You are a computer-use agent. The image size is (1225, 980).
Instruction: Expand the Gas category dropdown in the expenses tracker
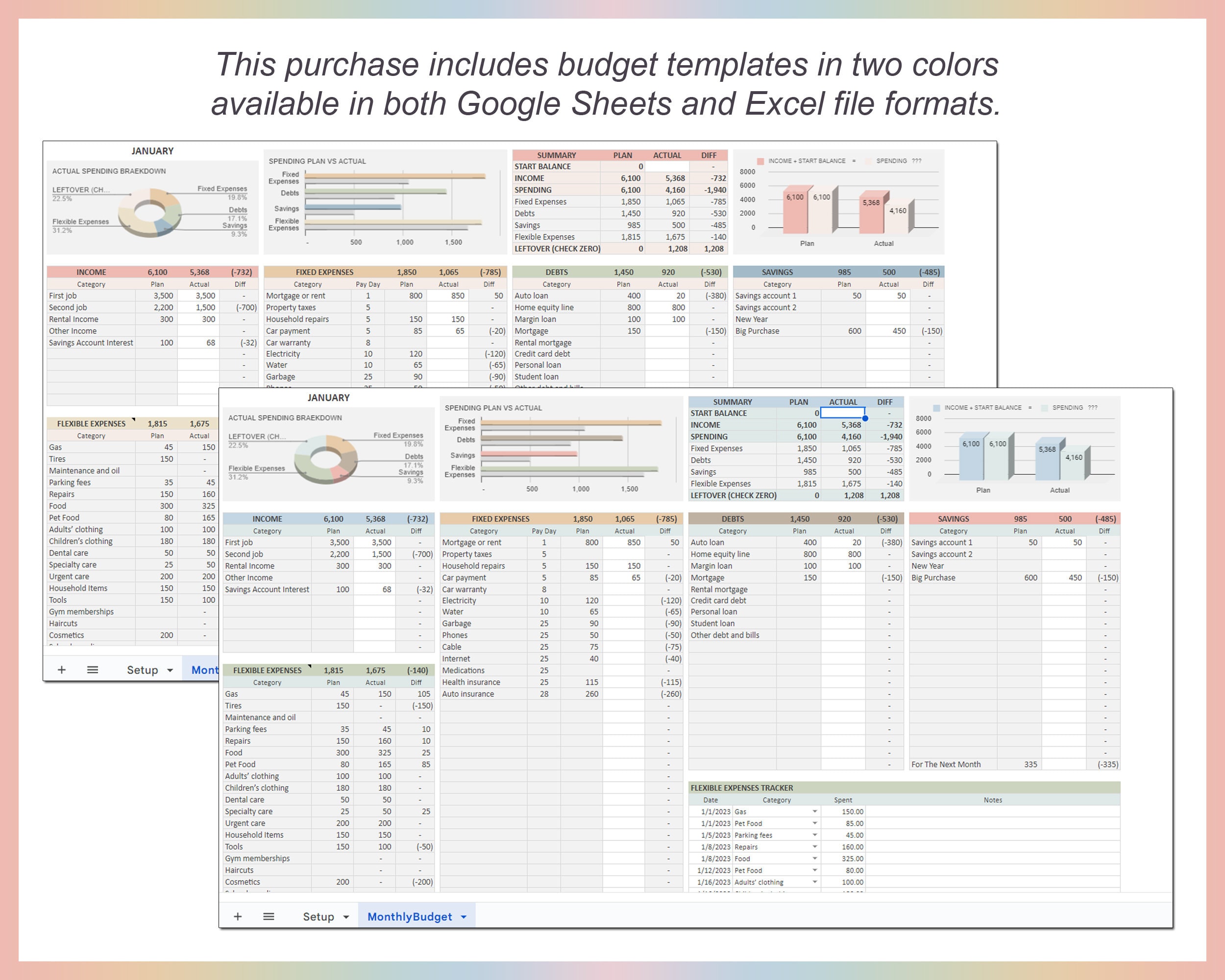tap(816, 811)
